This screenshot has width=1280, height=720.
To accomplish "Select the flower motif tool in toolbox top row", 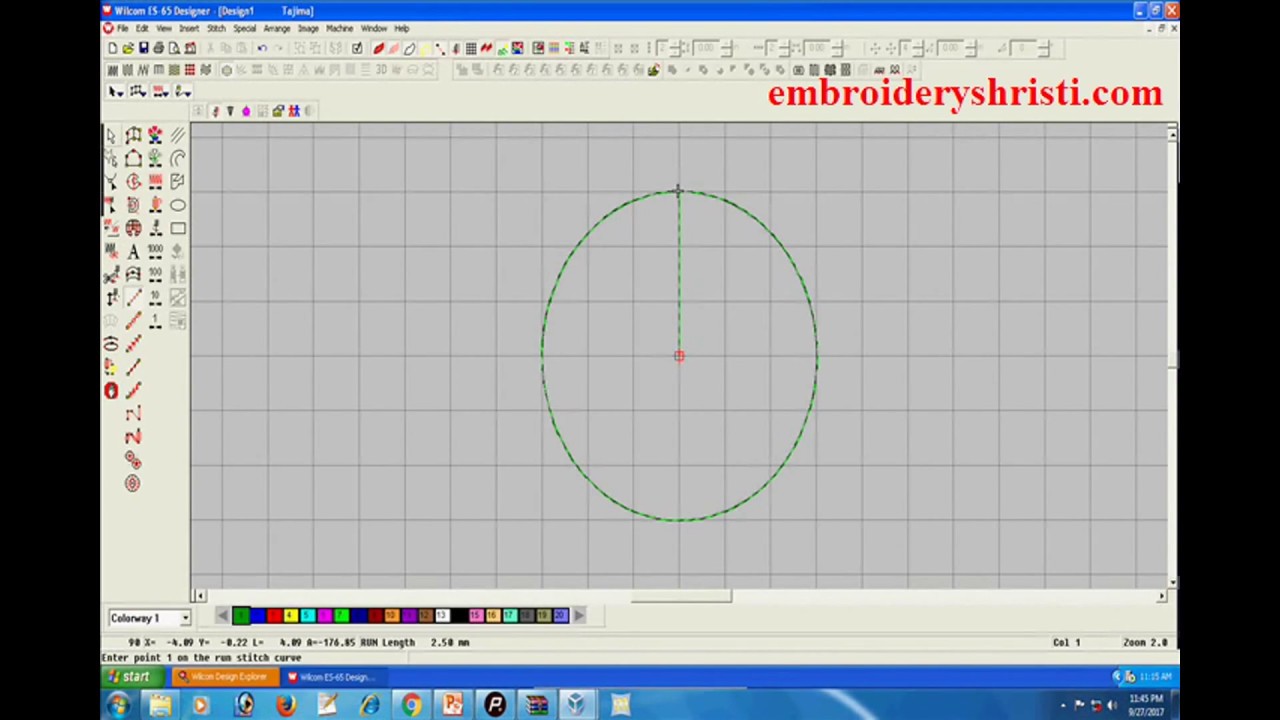I will pos(156,135).
